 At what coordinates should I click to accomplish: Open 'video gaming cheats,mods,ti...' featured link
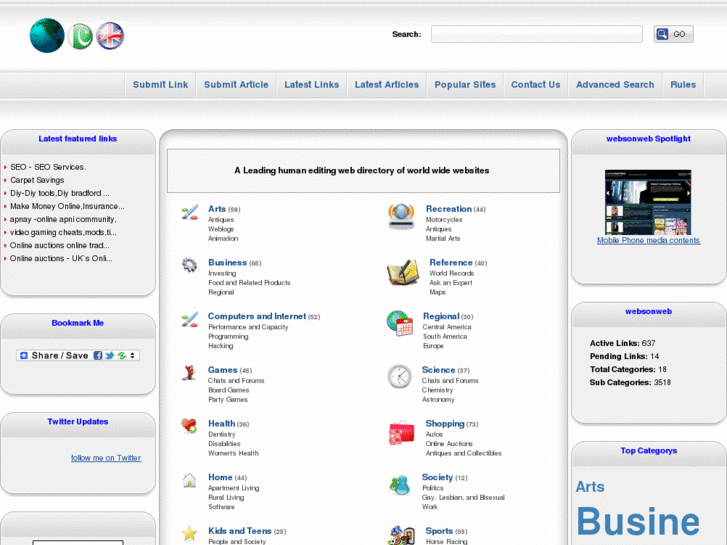pyautogui.click(x=63, y=232)
